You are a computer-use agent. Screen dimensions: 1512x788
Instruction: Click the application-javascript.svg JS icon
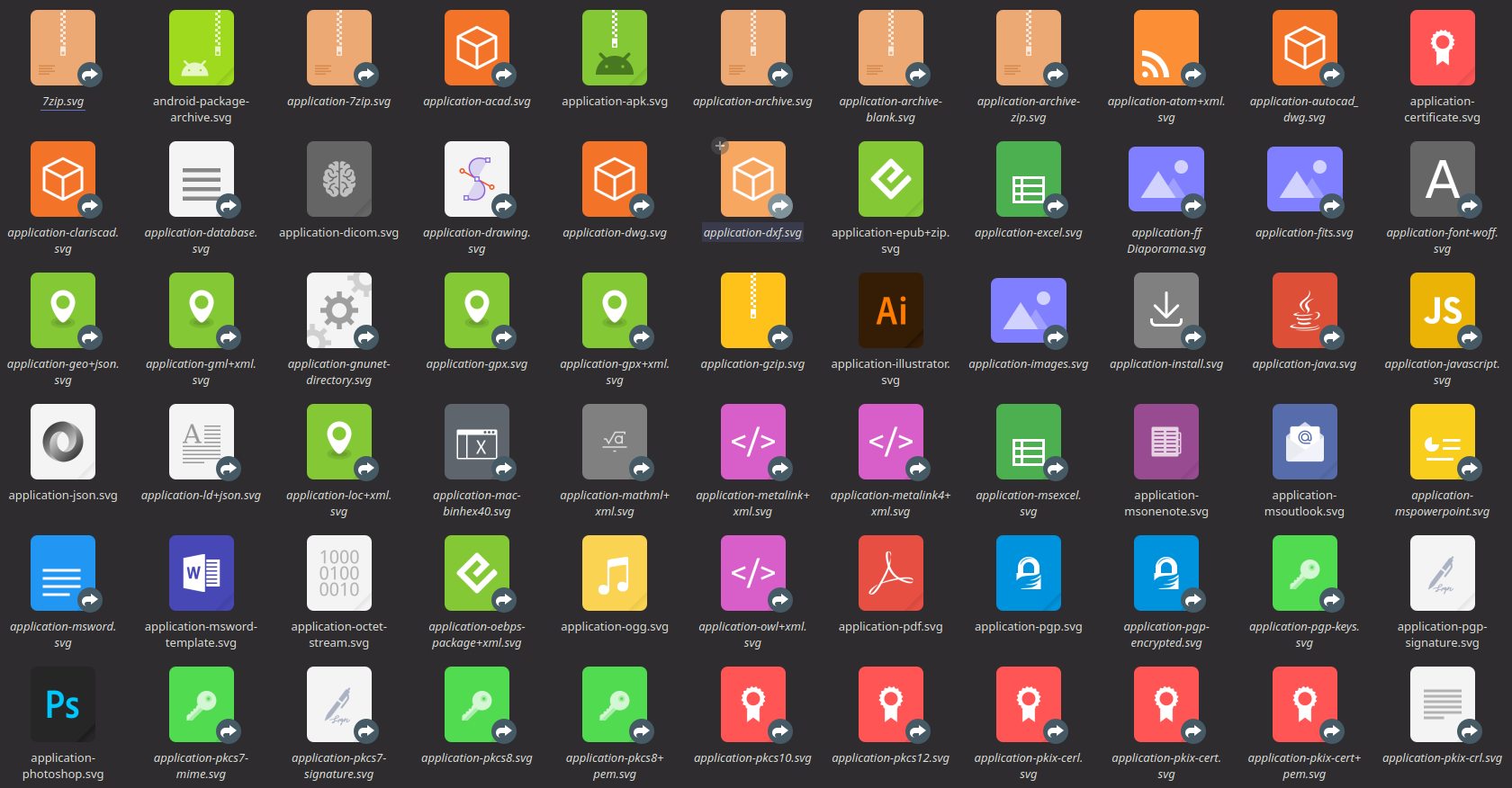coord(1443,310)
